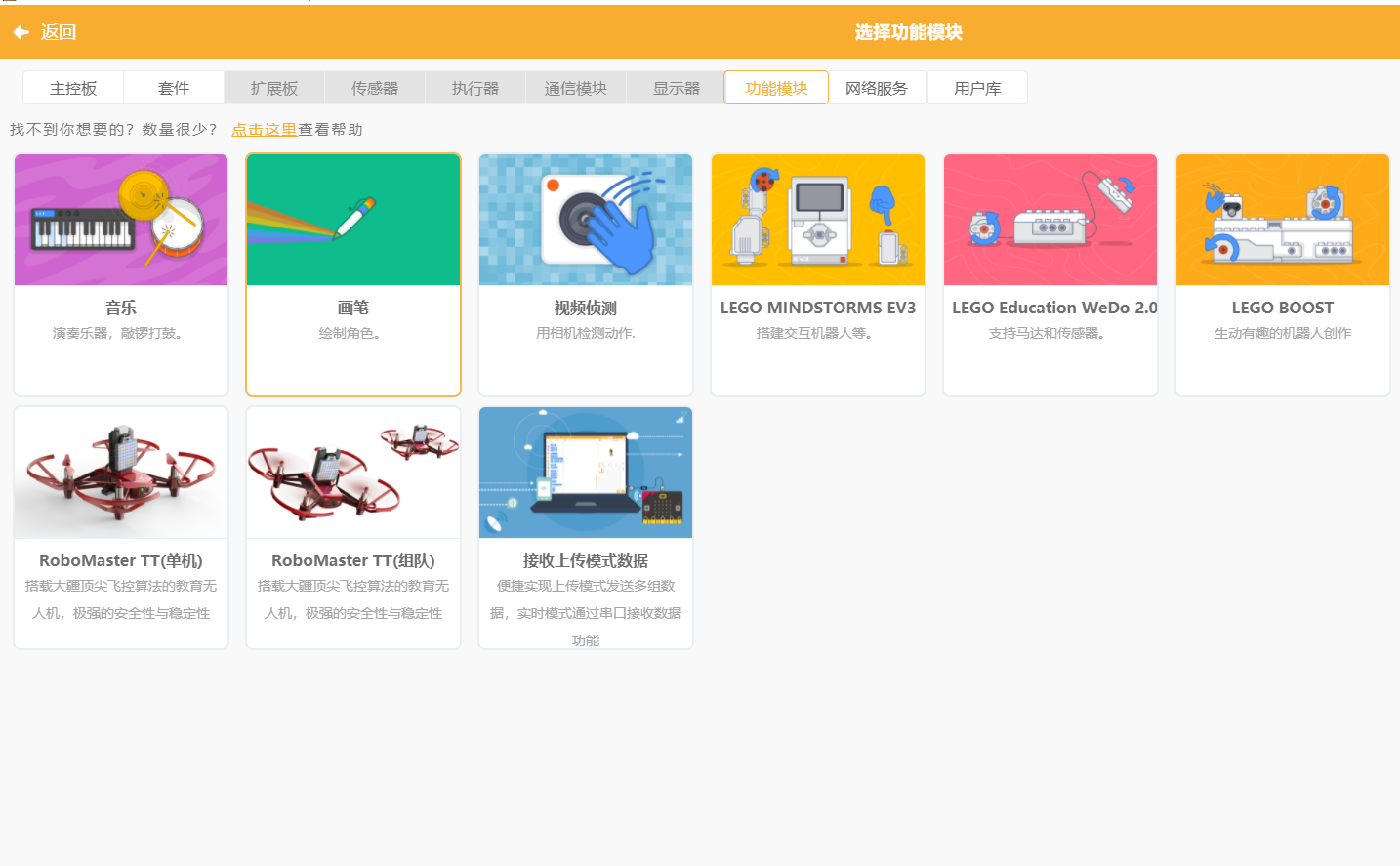Click the 接收上传模式数据 title

tap(586, 560)
